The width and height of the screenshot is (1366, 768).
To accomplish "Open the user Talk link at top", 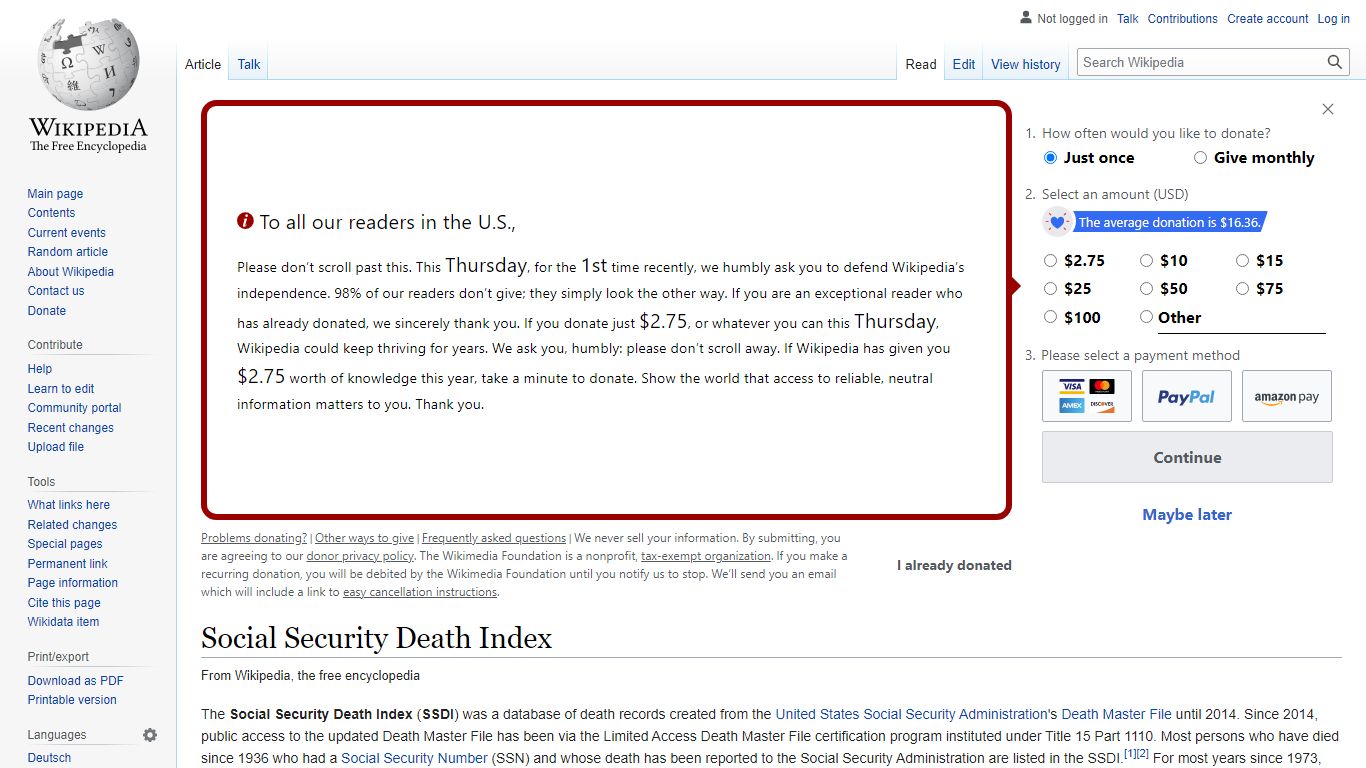I will click(x=1128, y=18).
